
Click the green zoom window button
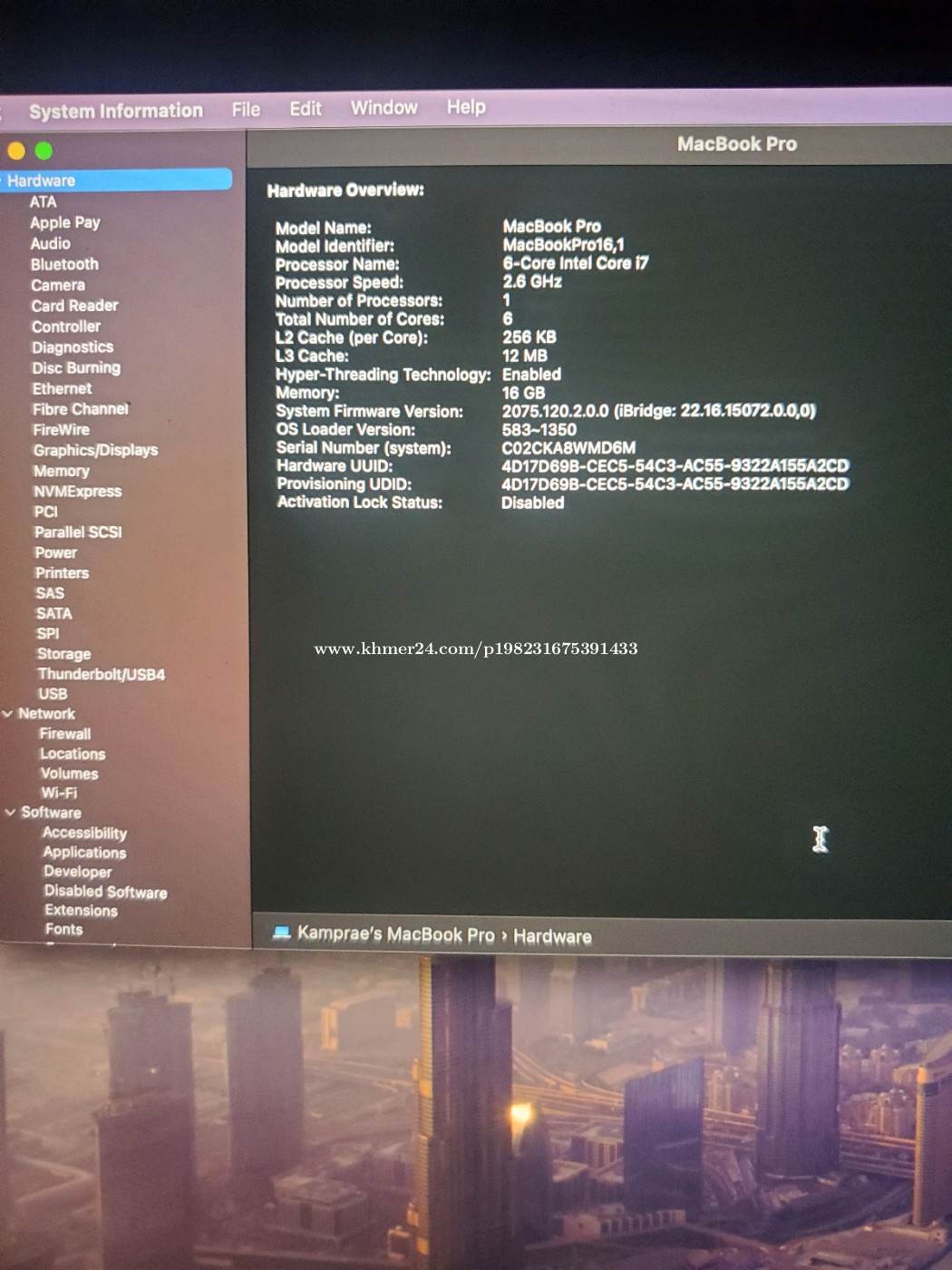(44, 151)
